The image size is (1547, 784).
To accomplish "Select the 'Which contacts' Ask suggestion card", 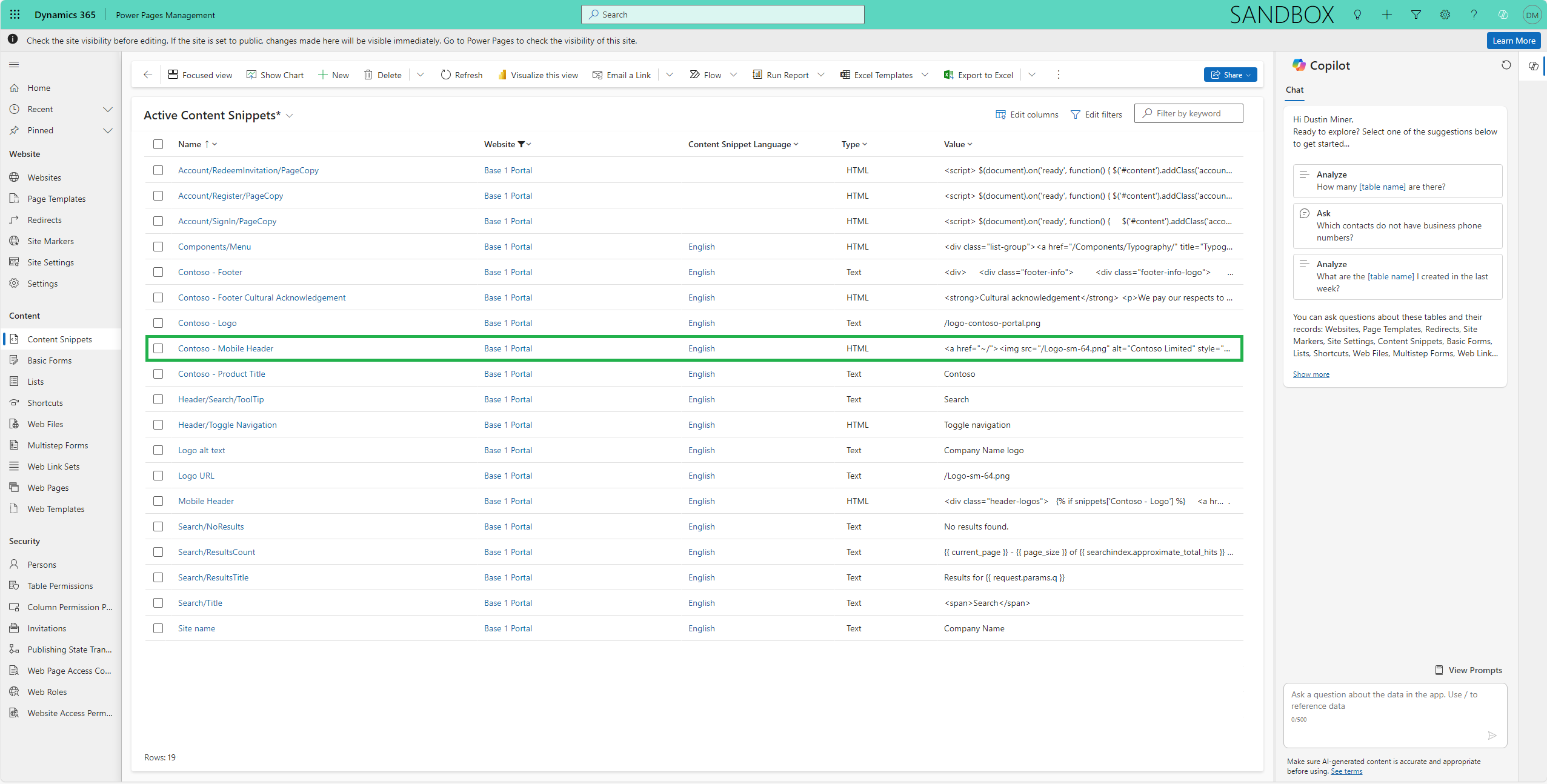I will tap(1397, 225).
